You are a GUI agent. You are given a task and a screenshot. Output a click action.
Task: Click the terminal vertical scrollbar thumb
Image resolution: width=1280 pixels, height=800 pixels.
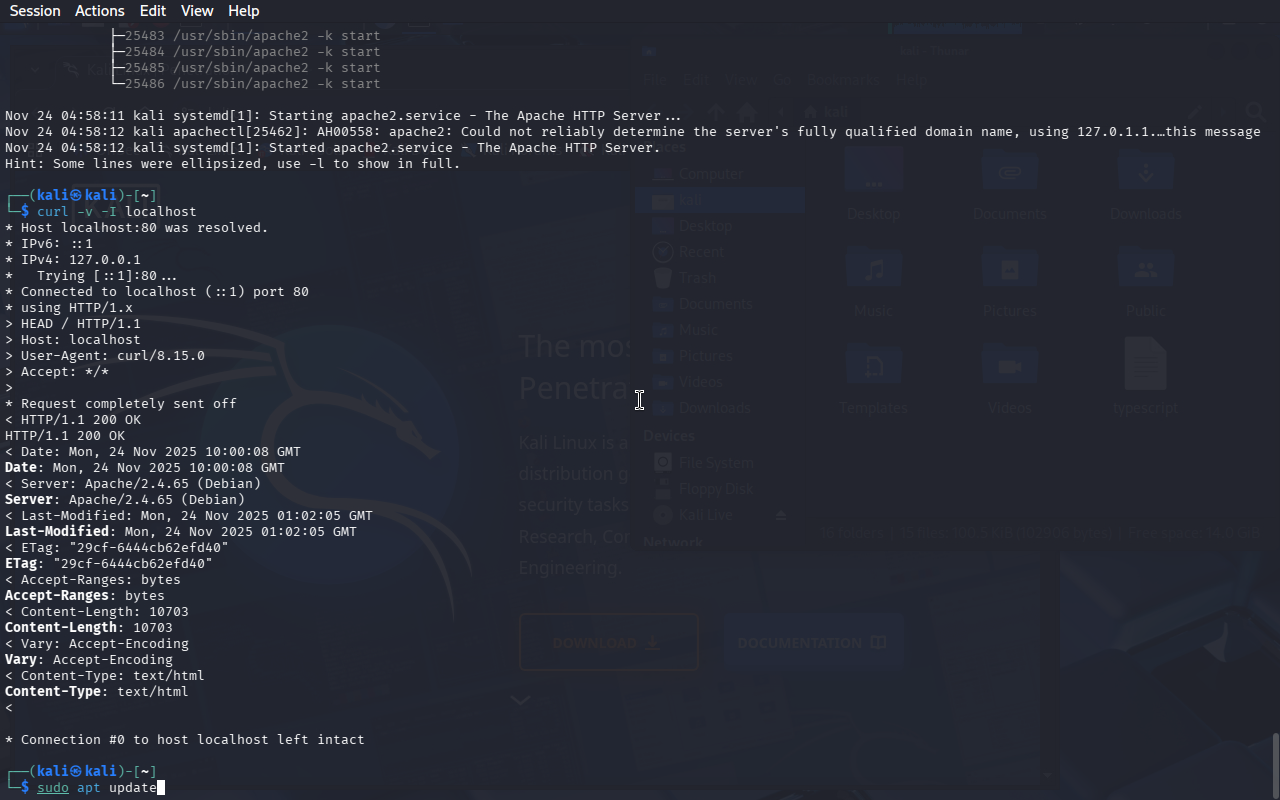click(1275, 764)
